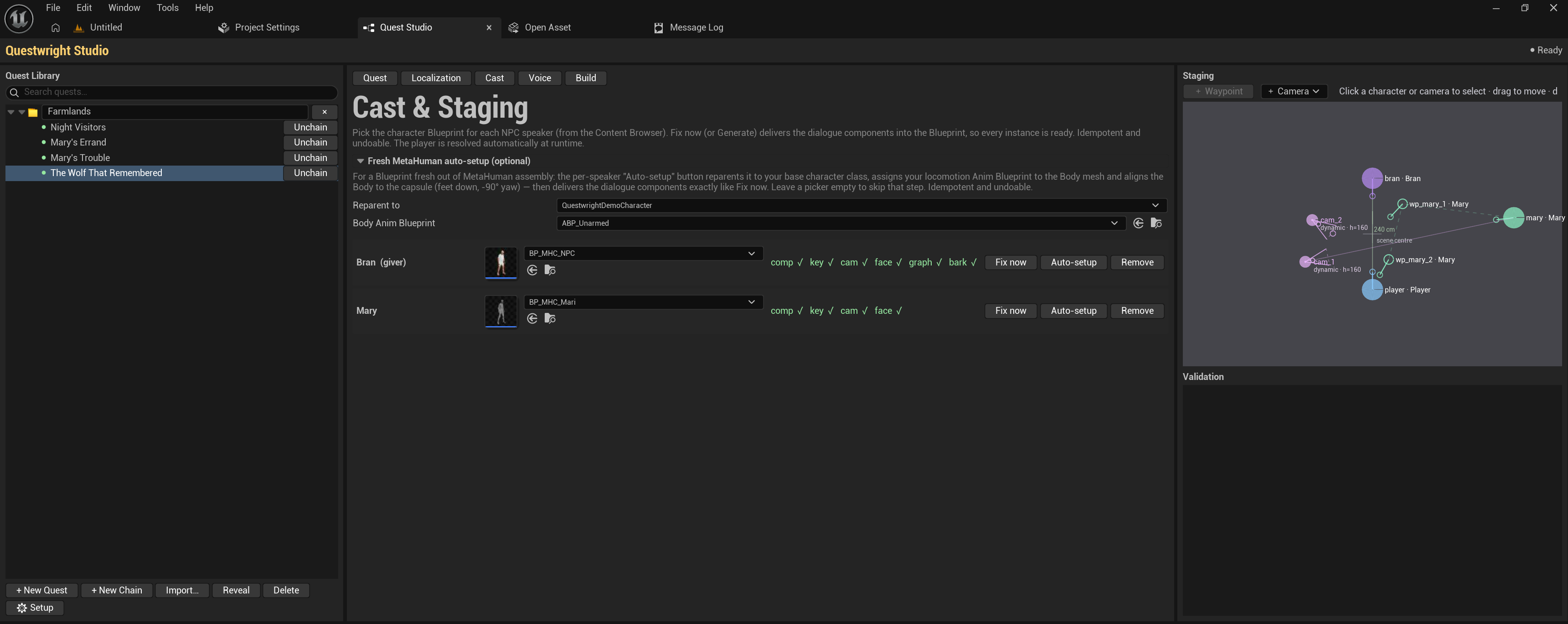Image resolution: width=1568 pixels, height=624 pixels.
Task: Click the + New Chain button
Action: pos(116,590)
